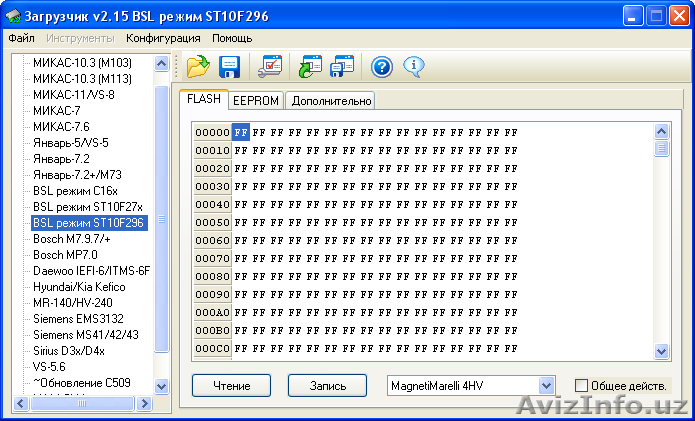Click the info speech bubble icon
Screen dimensions: 695x421
tap(413, 66)
